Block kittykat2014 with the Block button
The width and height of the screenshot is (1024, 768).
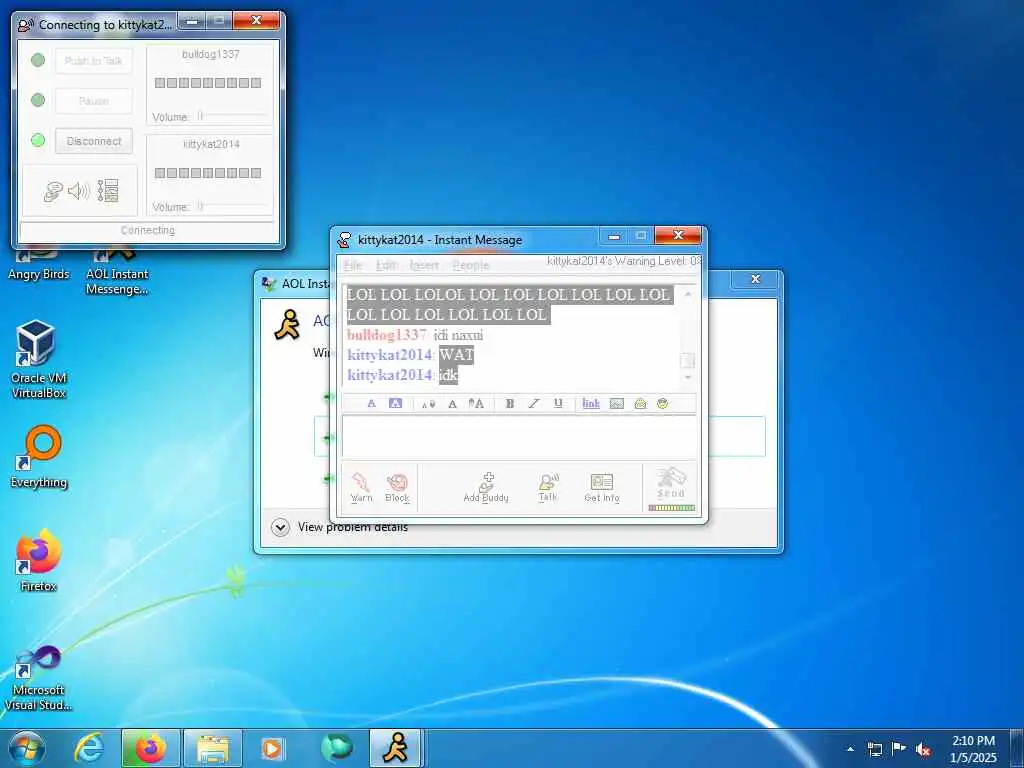point(397,488)
